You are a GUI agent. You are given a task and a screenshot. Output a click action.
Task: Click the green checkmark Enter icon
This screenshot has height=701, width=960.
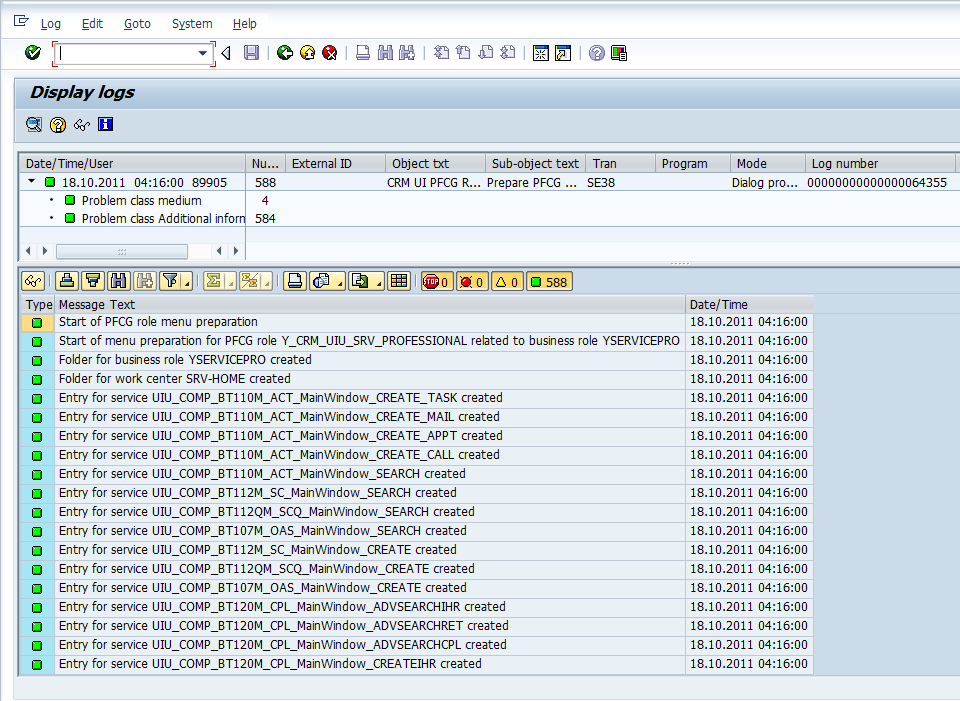pyautogui.click(x=32, y=53)
